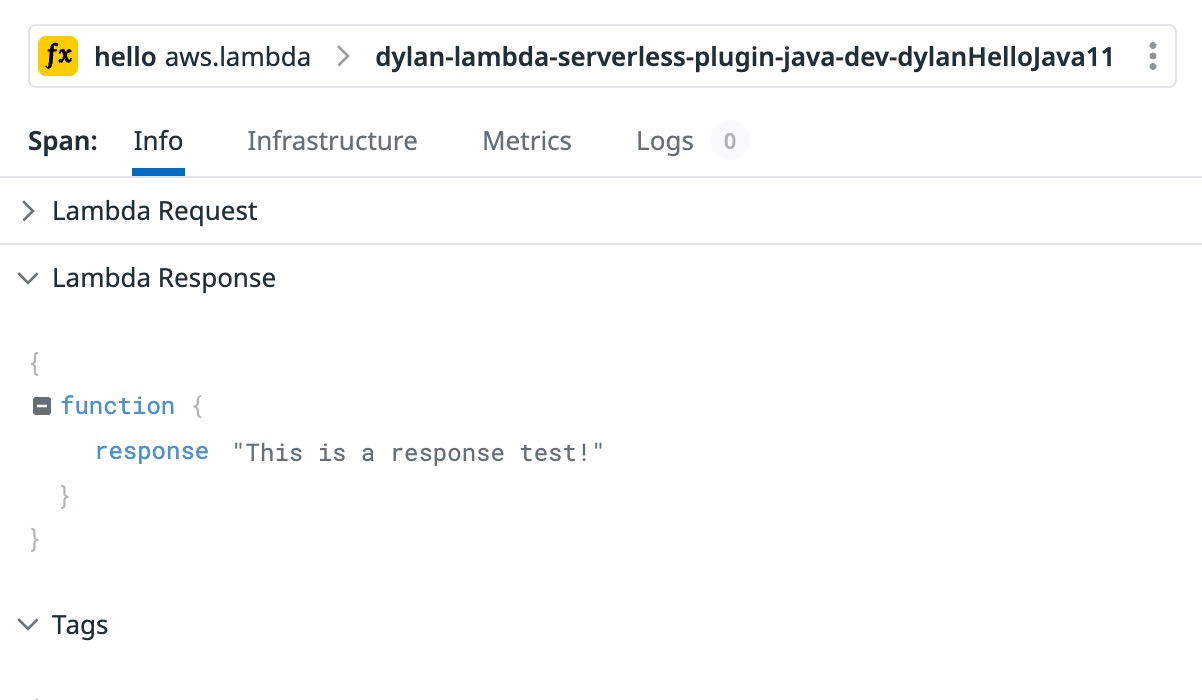Screen dimensions: 1202x700
Task: Click the breadcrumb chevron arrow
Action: point(342,57)
